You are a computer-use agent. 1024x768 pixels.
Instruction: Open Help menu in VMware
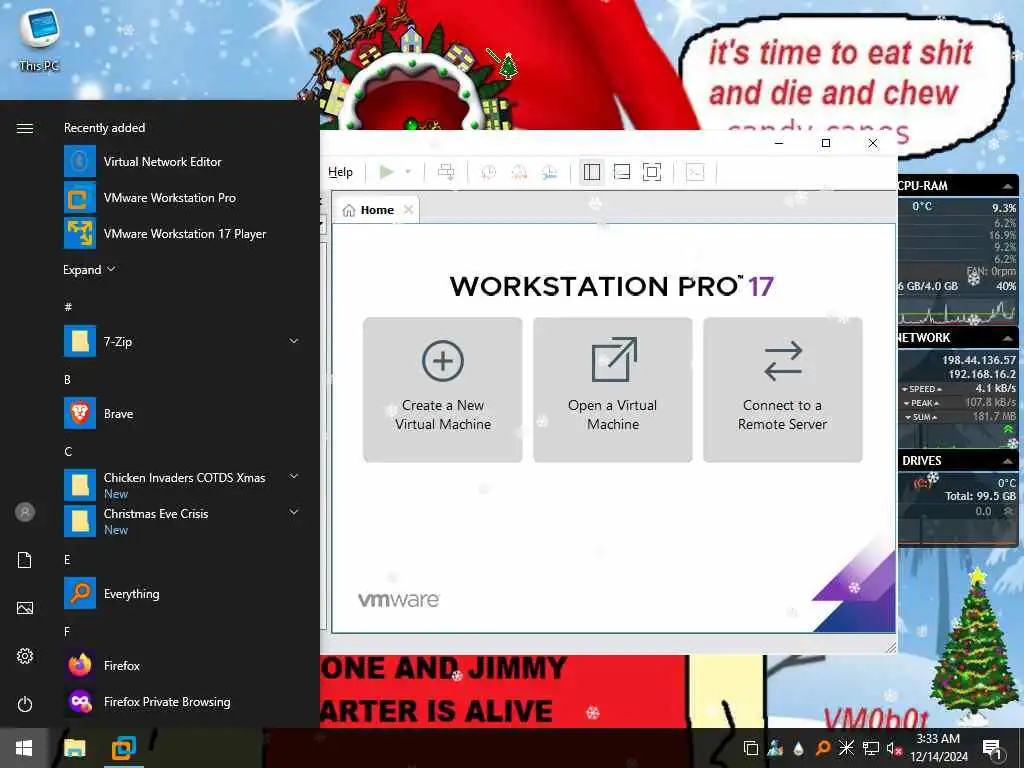pyautogui.click(x=340, y=172)
